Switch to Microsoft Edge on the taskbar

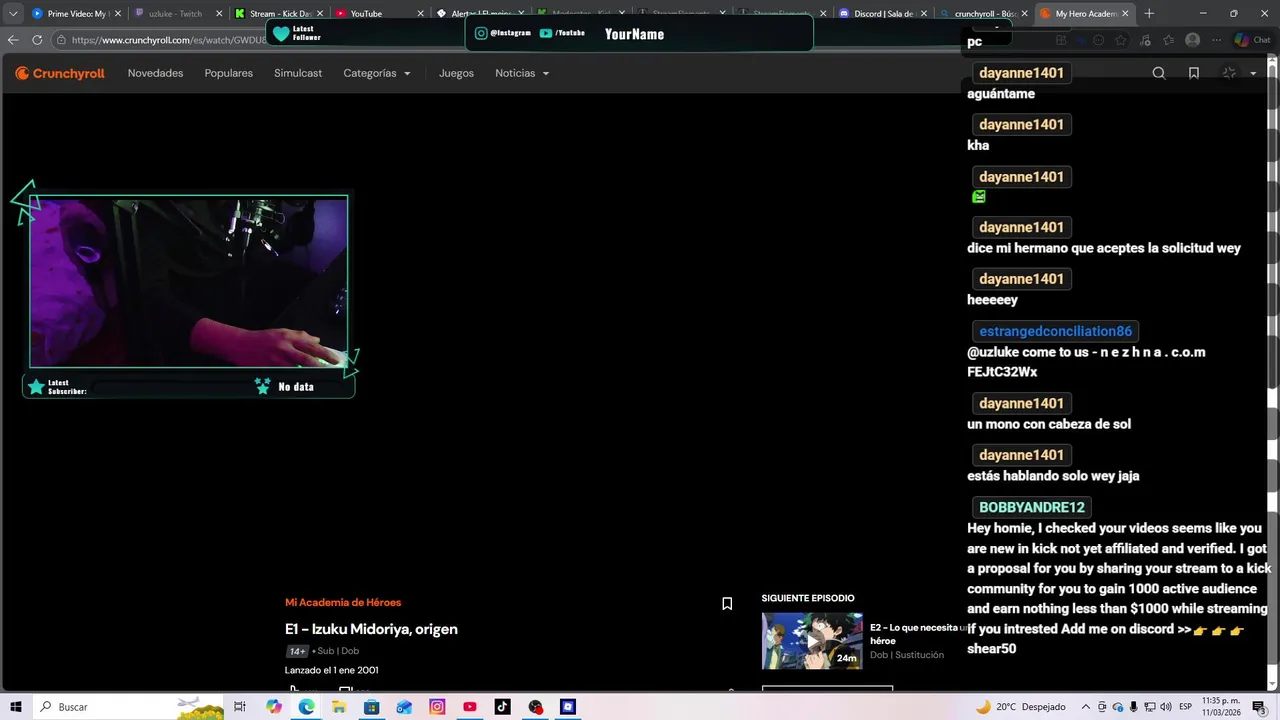pyautogui.click(x=306, y=707)
